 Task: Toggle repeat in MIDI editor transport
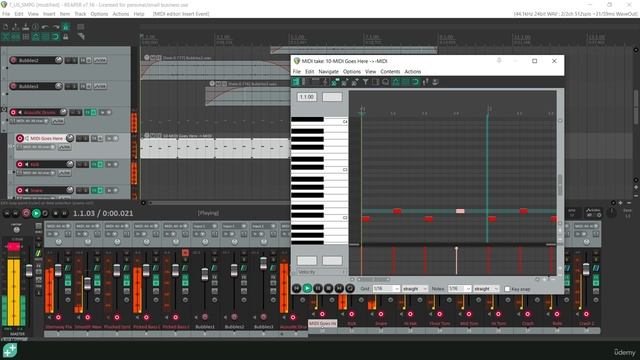(x=350, y=288)
